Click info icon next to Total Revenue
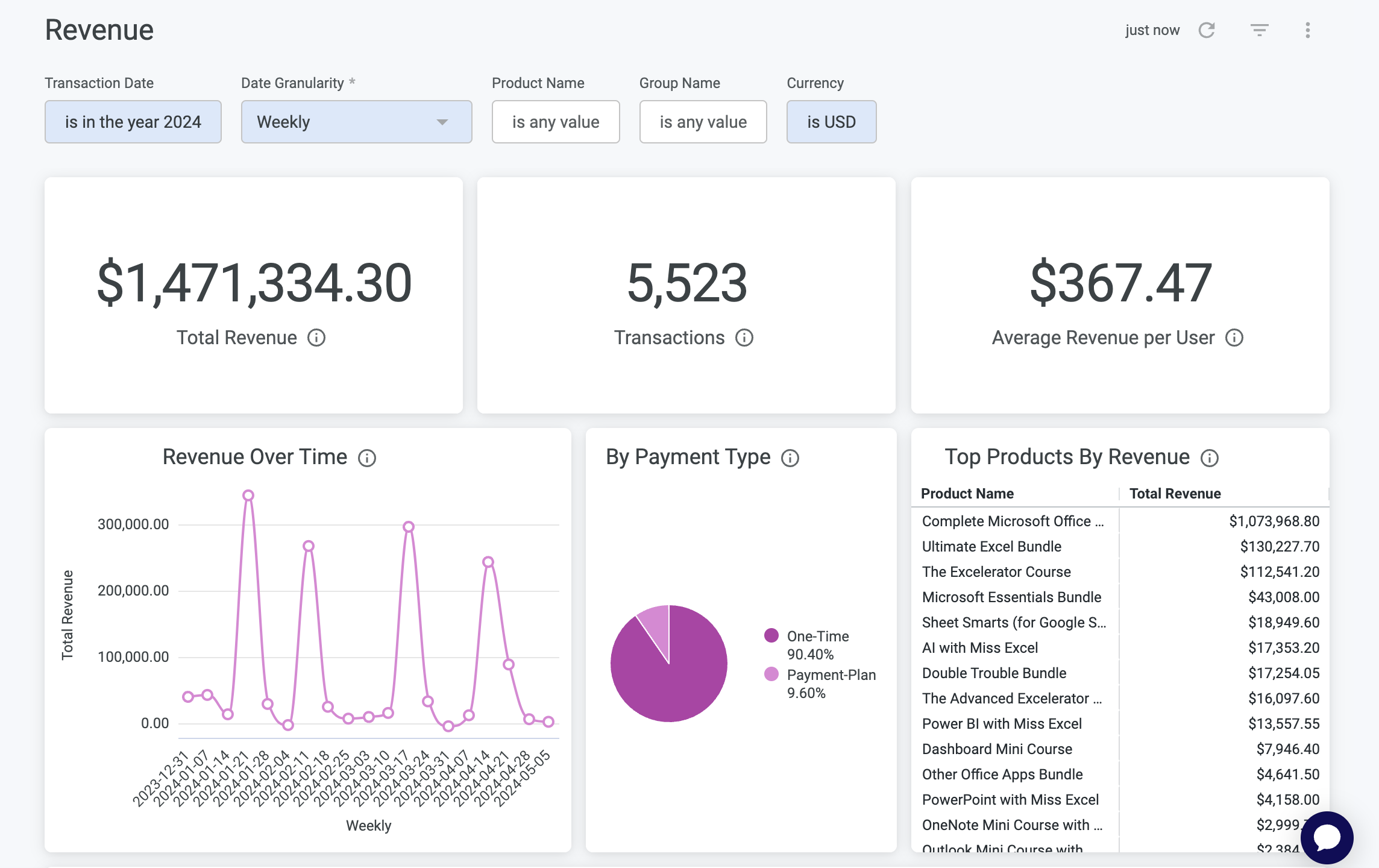The width and height of the screenshot is (1379, 868). click(x=316, y=338)
